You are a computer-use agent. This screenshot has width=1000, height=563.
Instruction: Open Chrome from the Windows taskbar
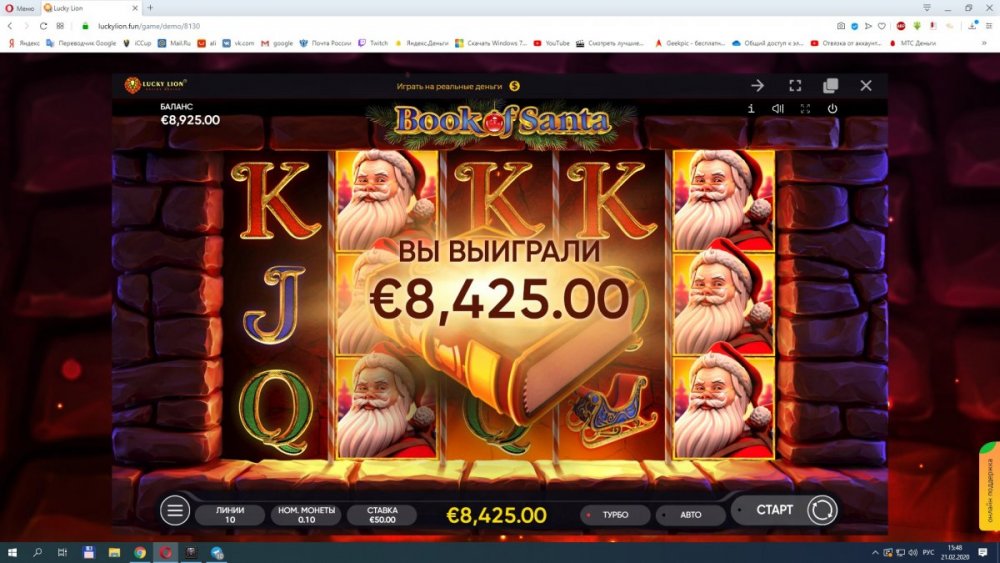click(x=140, y=552)
